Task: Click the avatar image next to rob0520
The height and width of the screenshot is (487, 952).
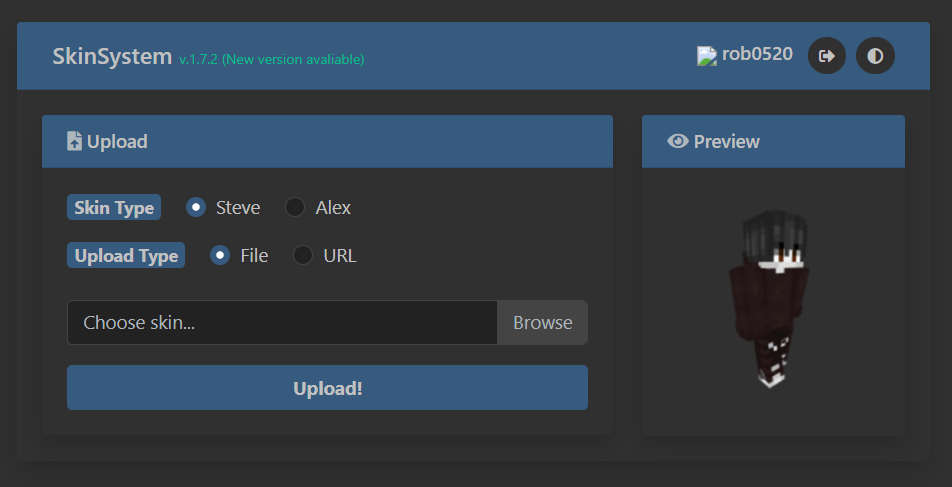Action: click(x=707, y=56)
